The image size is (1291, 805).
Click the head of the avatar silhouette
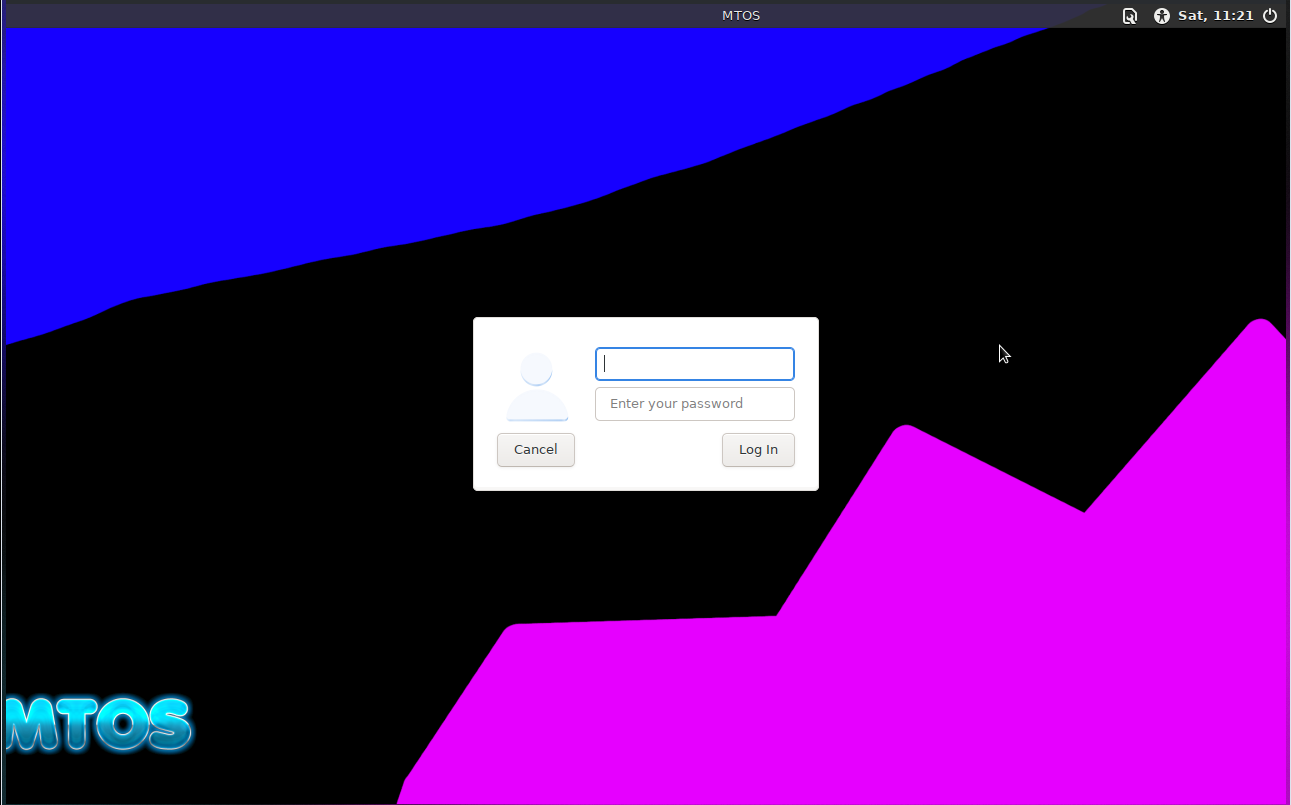point(537,370)
